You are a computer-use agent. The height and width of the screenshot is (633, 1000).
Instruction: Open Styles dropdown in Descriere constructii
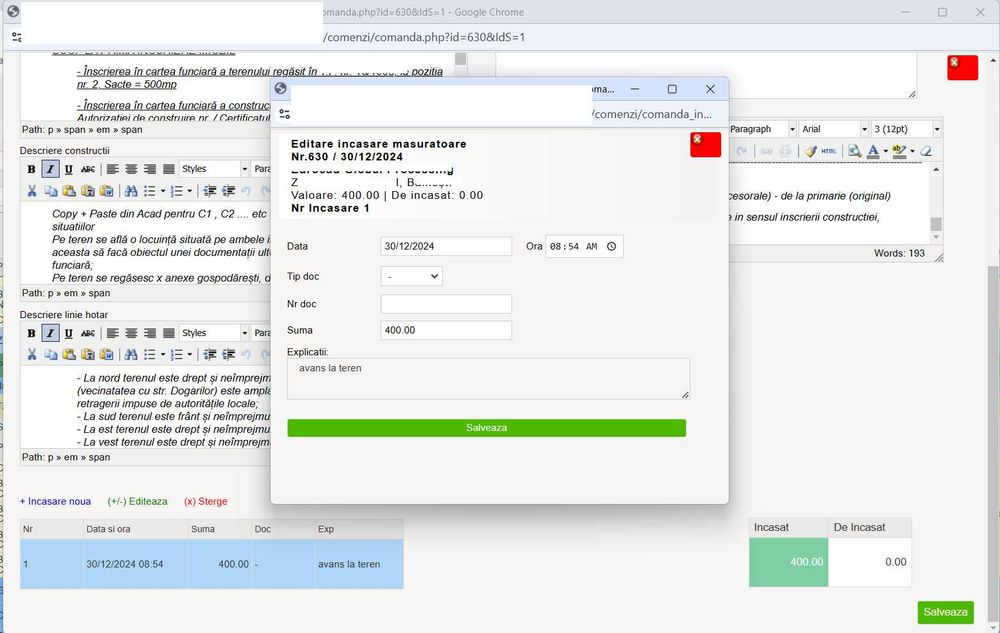point(214,169)
